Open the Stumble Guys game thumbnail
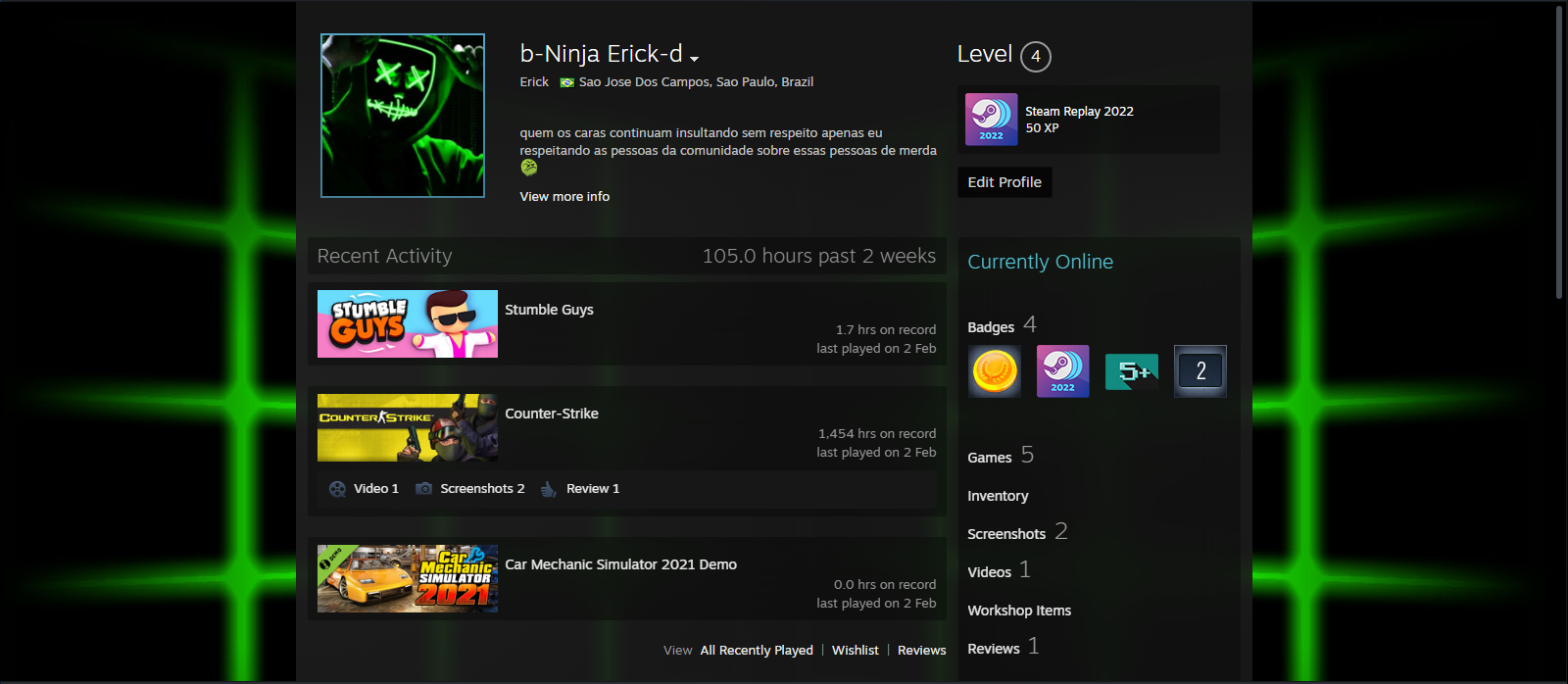 pyautogui.click(x=408, y=323)
